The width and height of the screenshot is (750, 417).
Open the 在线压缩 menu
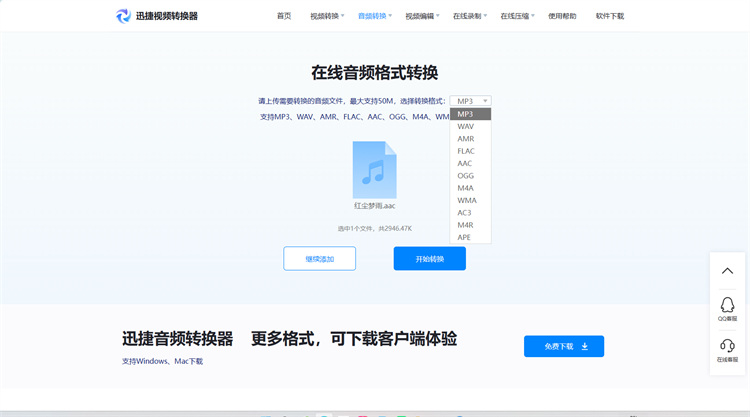[517, 16]
